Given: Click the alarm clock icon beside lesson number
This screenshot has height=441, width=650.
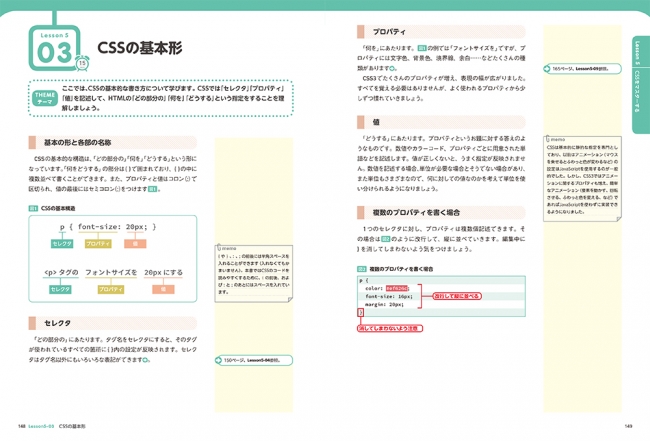Looking at the screenshot, I should click(82, 63).
